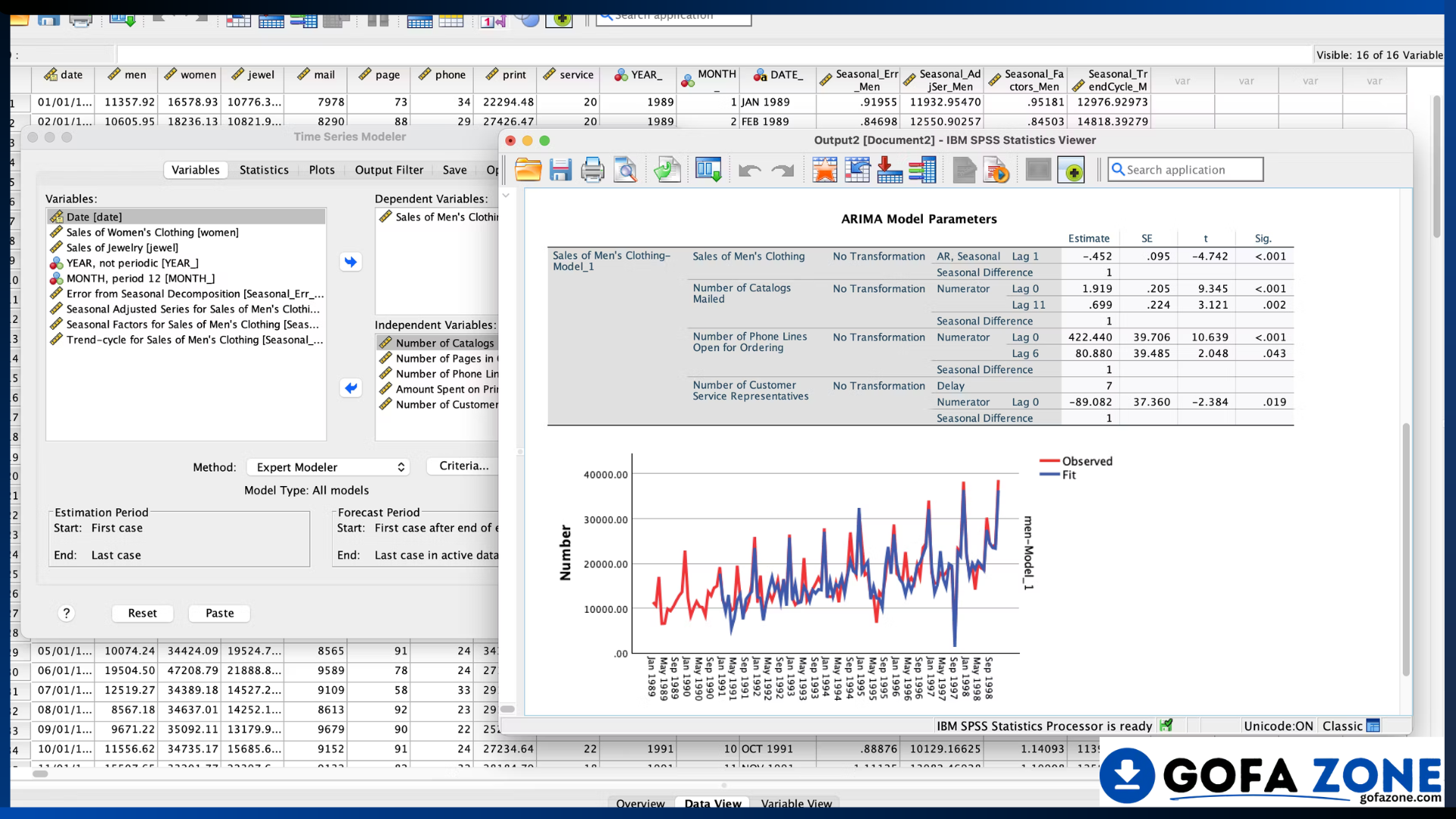Click the ARIMA Model Parameters table title
This screenshot has height=819, width=1456.
918,219
